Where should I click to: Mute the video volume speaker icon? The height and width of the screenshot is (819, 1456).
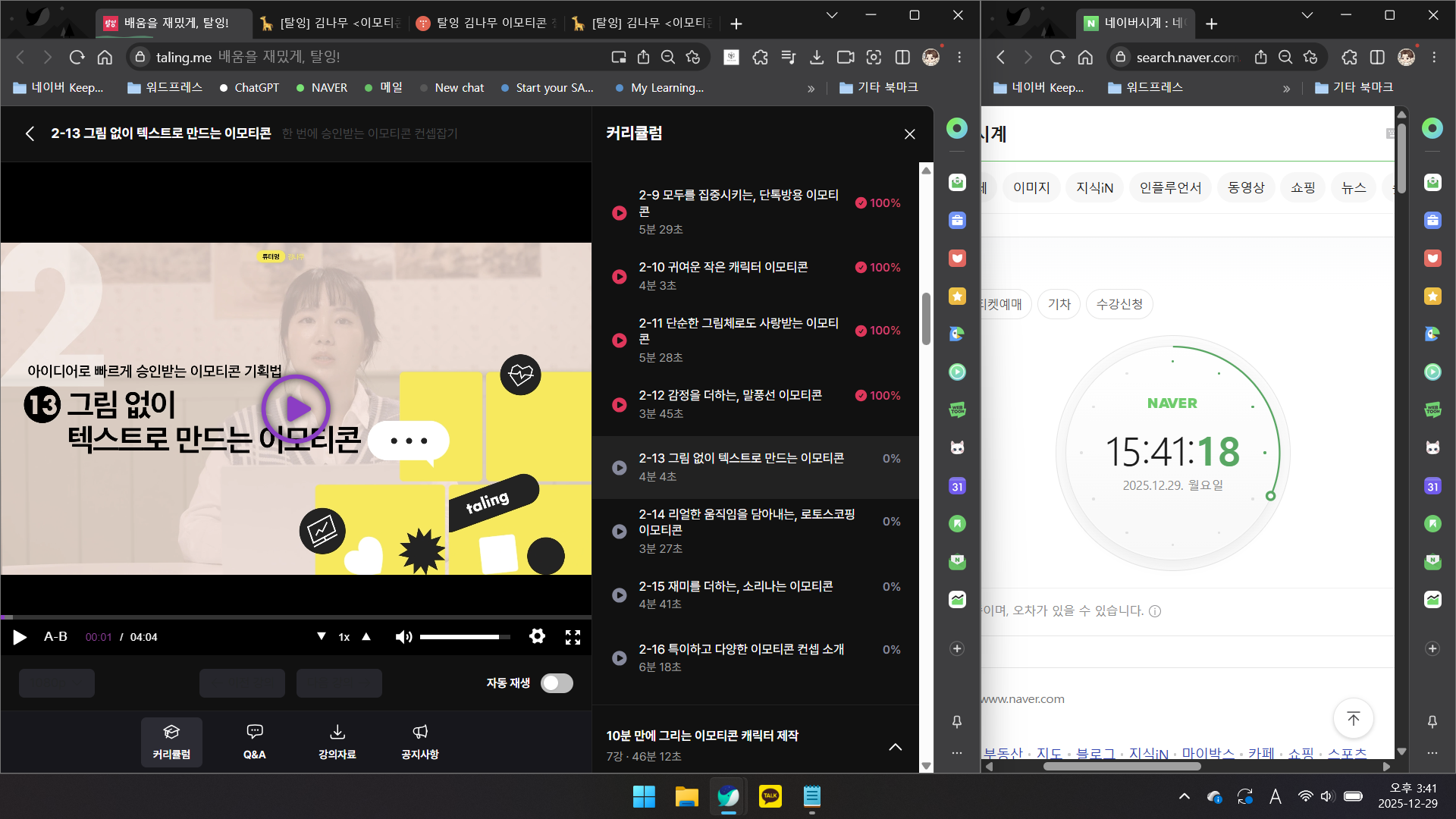403,637
